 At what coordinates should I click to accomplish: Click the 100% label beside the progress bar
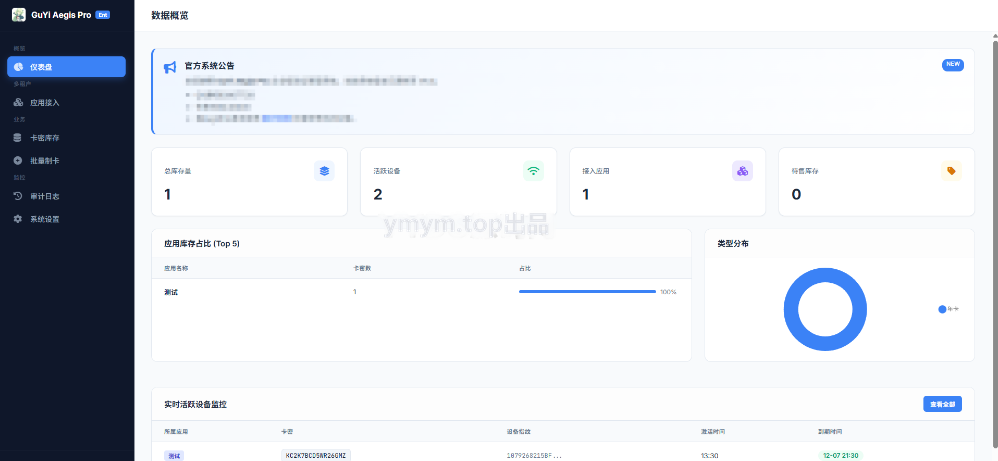click(668, 292)
